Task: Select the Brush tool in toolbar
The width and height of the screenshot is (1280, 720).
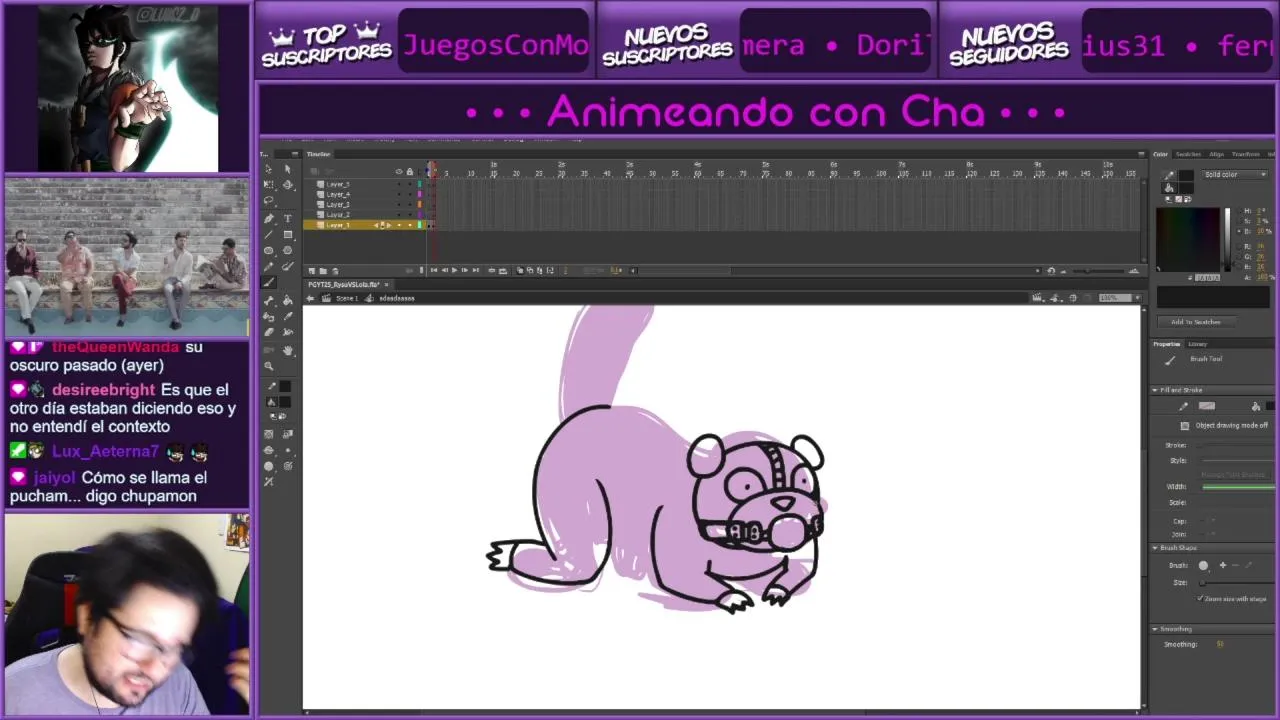Action: coord(269,282)
